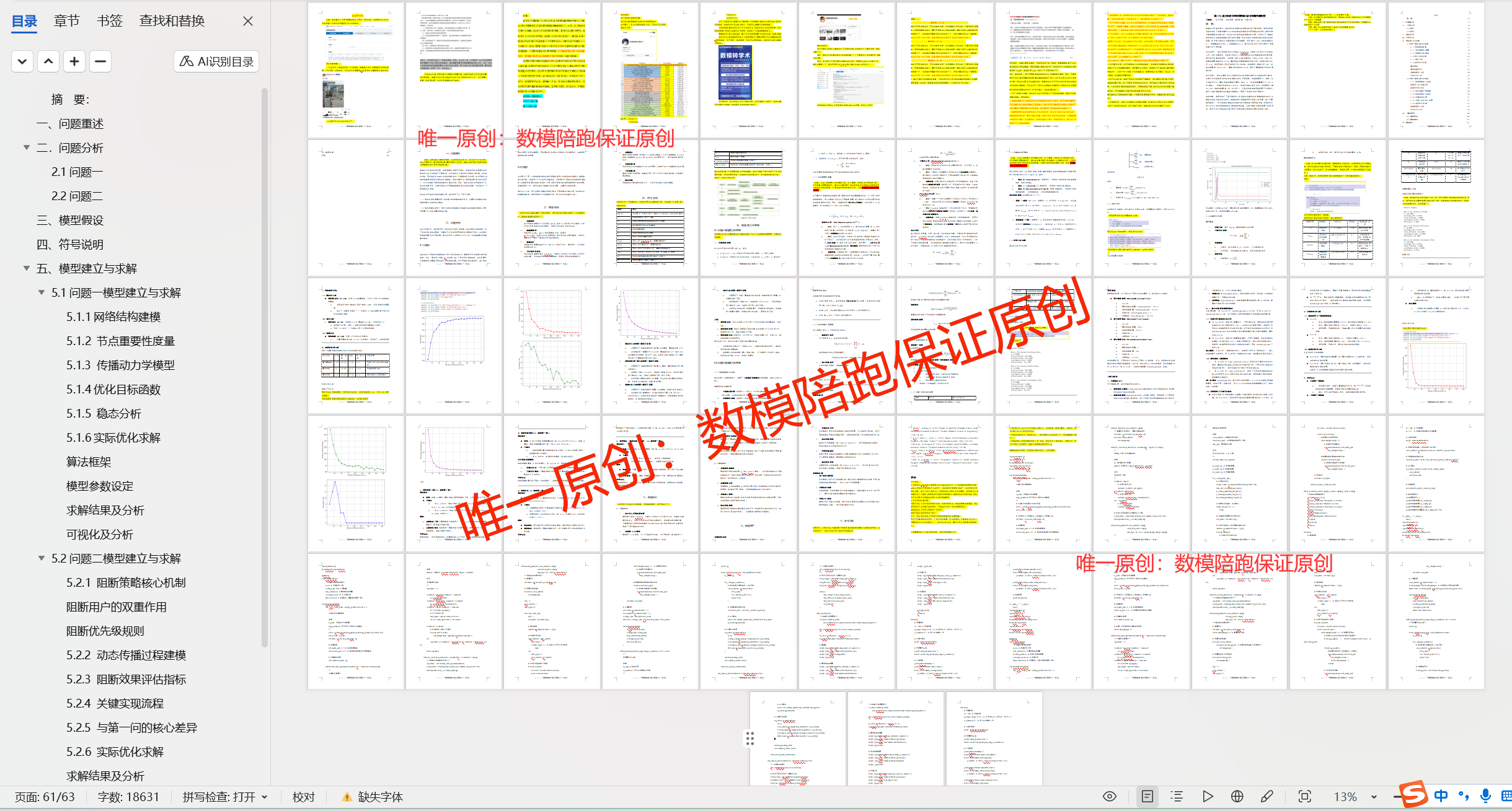Collapse 5.2 问题二模型建立与求解 section
1512x811 pixels.
42,558
